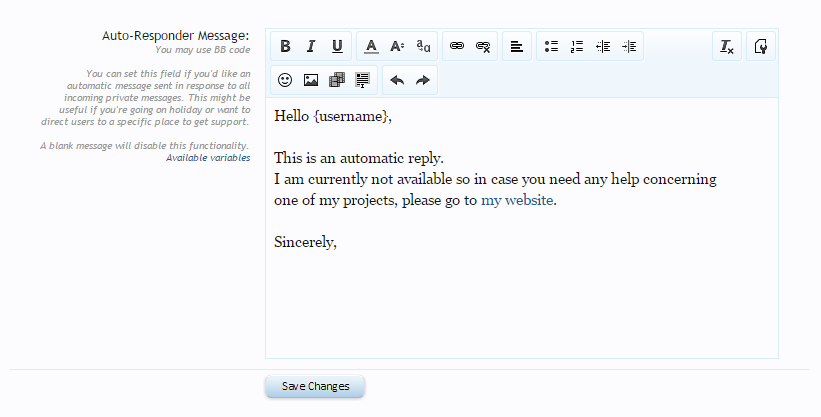The image size is (821, 417).
Task: Click the remove formatting icon
Action: point(727,46)
